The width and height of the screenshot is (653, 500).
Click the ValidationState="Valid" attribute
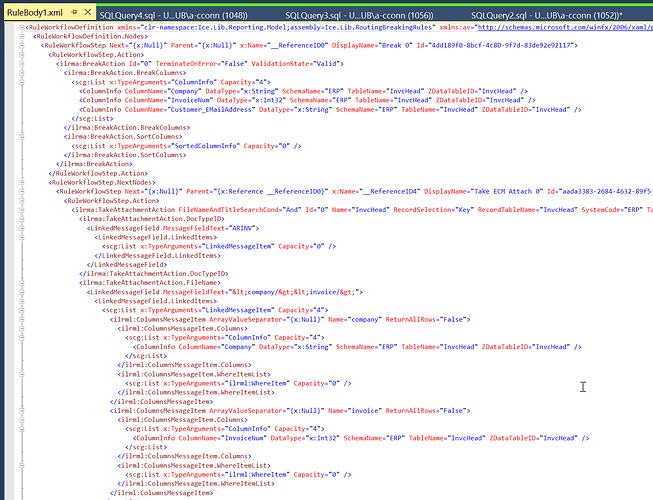pyautogui.click(x=295, y=64)
